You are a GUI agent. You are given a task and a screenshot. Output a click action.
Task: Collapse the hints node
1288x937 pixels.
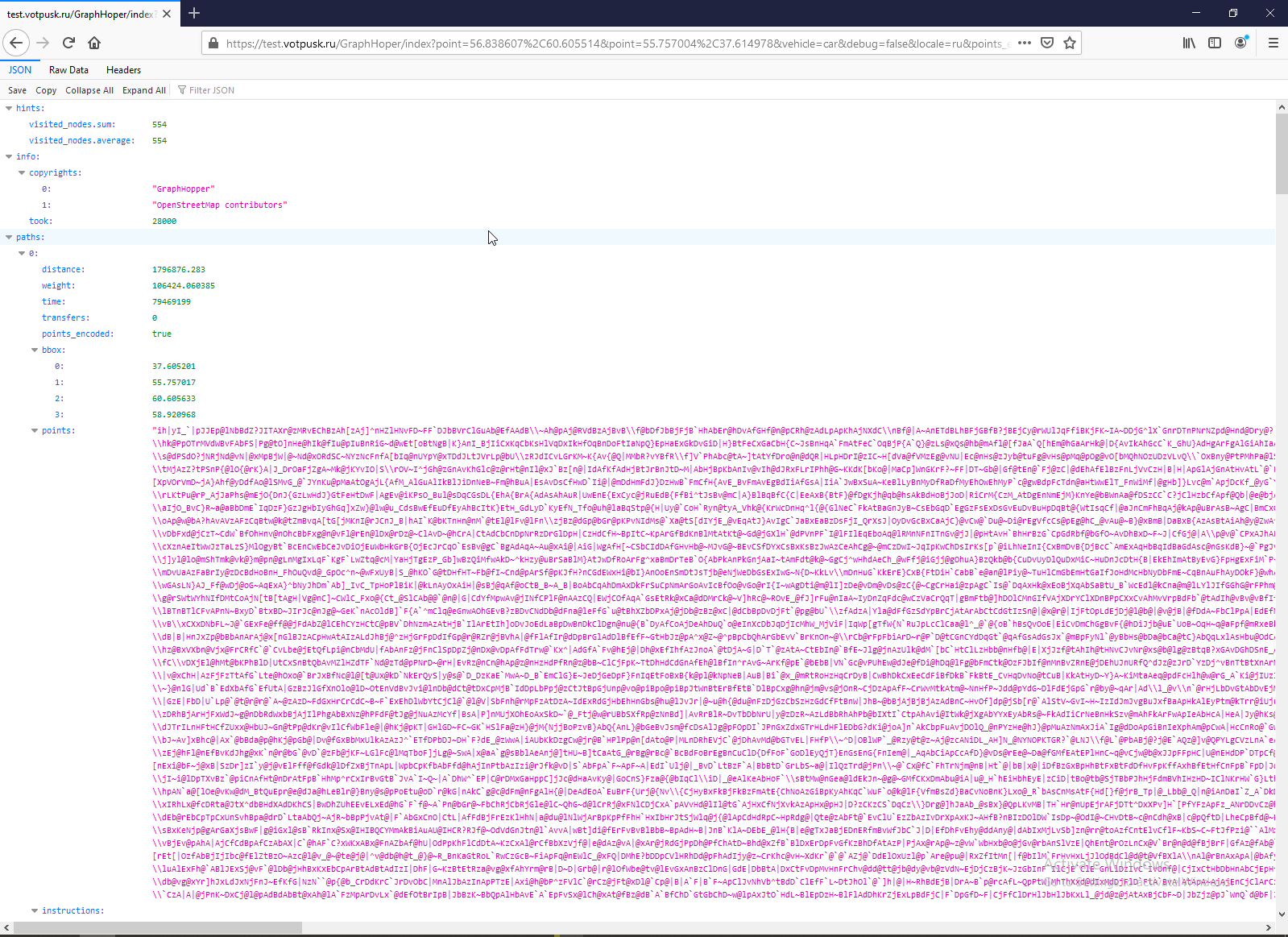[9, 108]
